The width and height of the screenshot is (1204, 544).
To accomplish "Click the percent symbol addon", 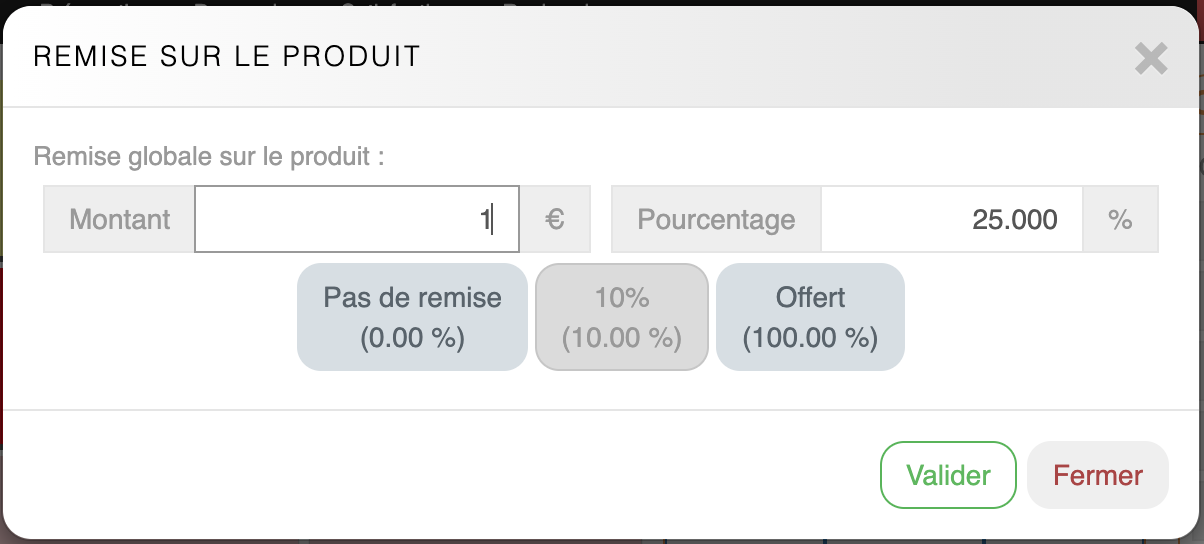I will pyautogui.click(x=1120, y=219).
